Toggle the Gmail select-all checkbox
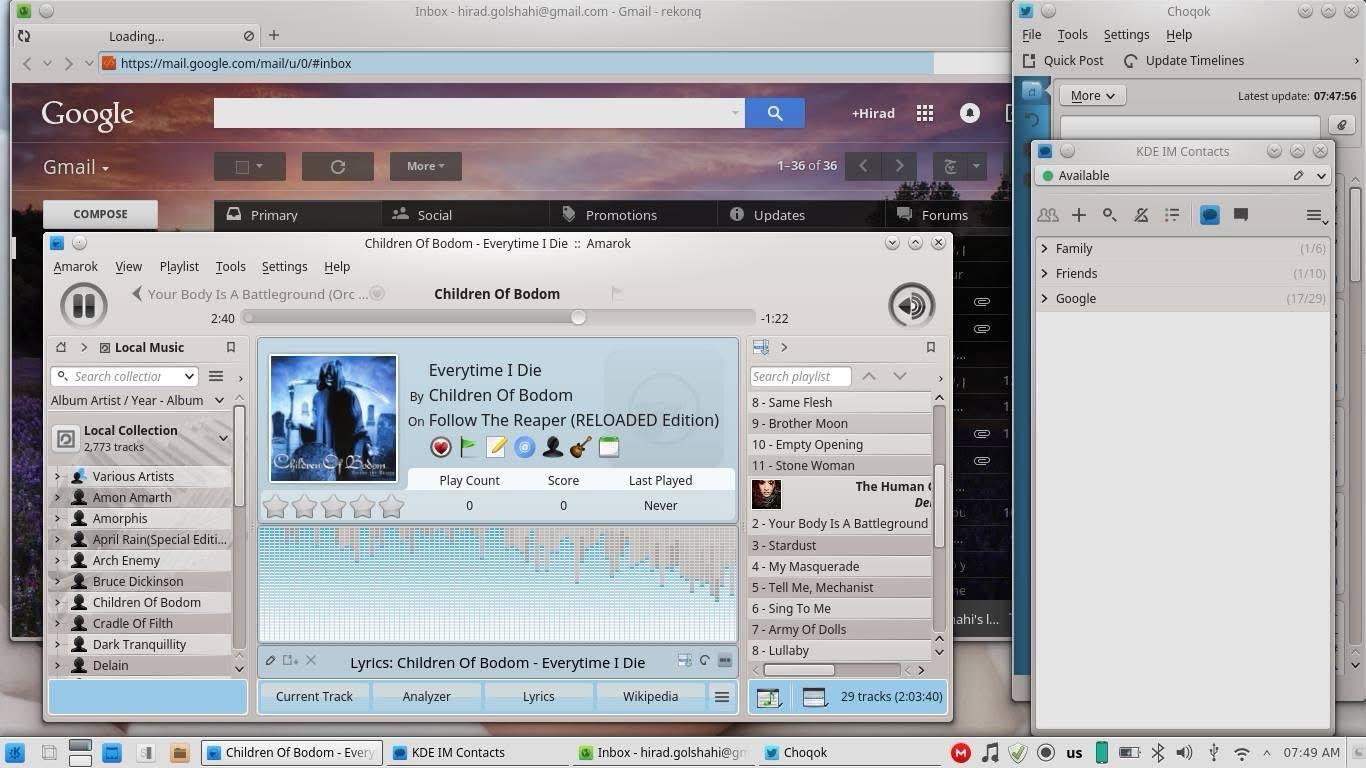Screen dimensions: 1366x768 (242, 166)
